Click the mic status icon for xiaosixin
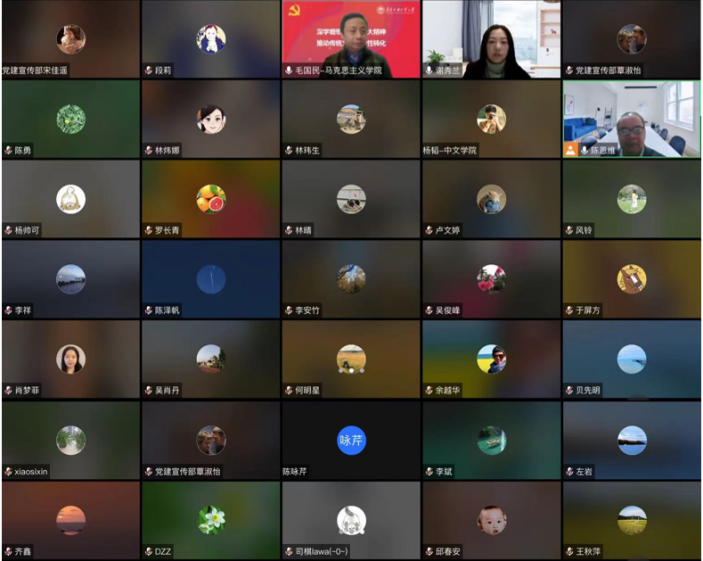 8,471
